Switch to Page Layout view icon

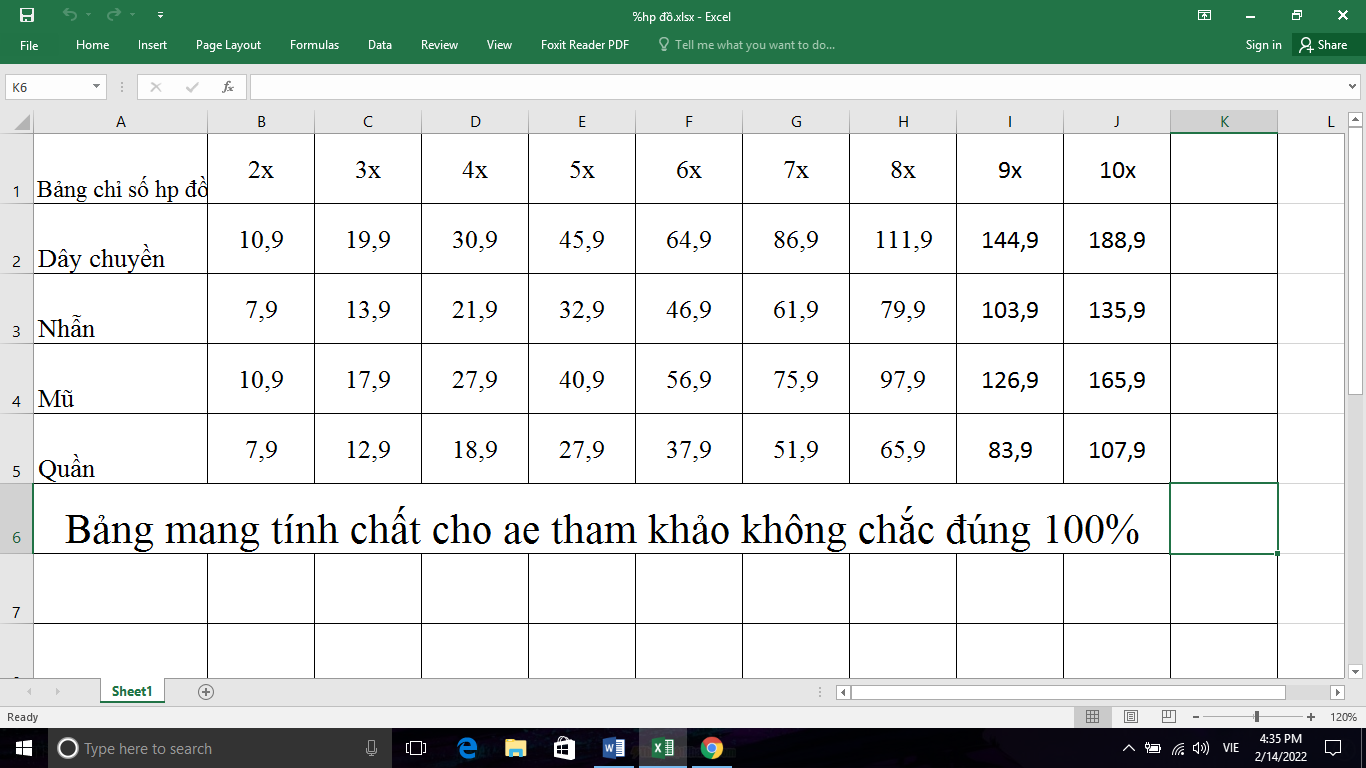tap(1130, 717)
